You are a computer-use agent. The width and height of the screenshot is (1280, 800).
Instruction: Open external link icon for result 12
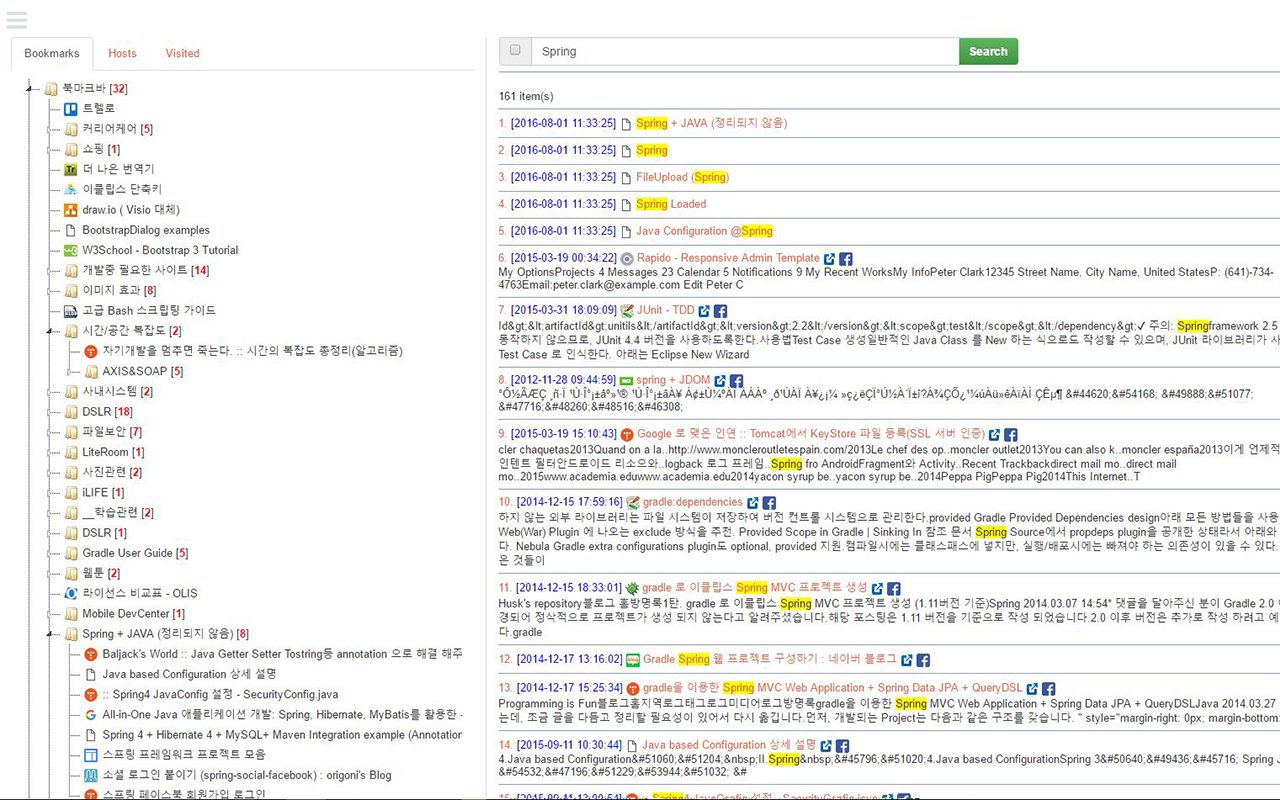(x=906, y=660)
